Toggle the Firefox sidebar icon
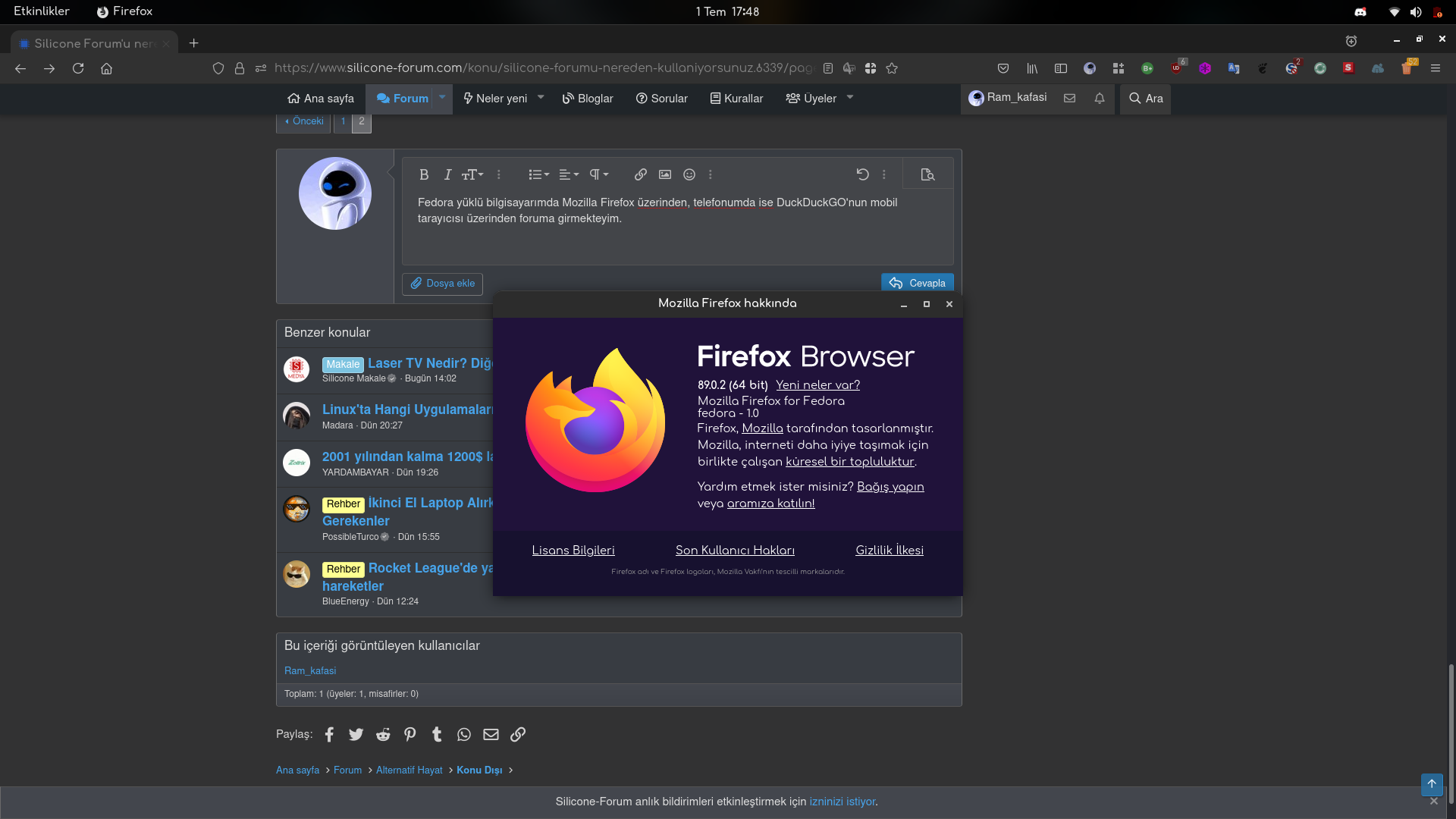Screen dimensions: 1456x819 (x=1061, y=68)
